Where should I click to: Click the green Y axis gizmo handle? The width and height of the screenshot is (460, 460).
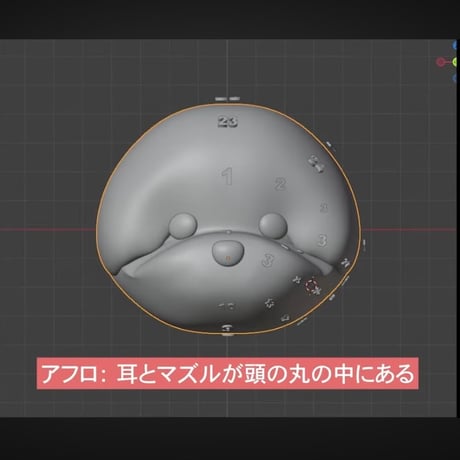click(456, 62)
